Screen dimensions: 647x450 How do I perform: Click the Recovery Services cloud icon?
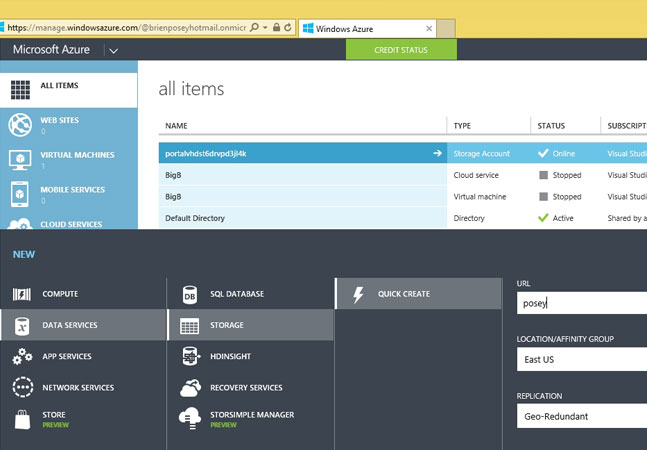point(191,388)
